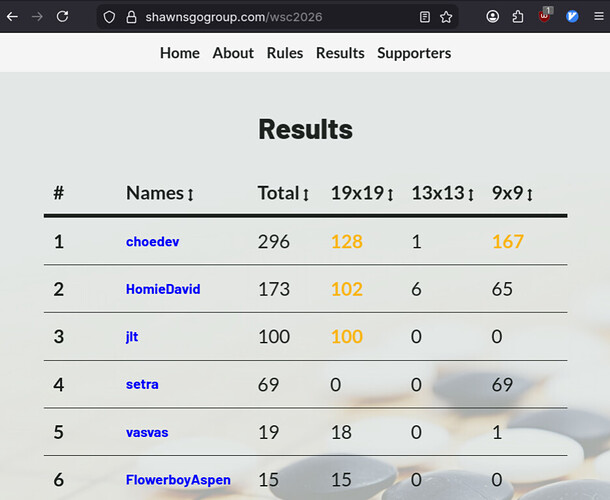Click choedev's total score 296
This screenshot has height=500, width=610.
(x=273, y=242)
